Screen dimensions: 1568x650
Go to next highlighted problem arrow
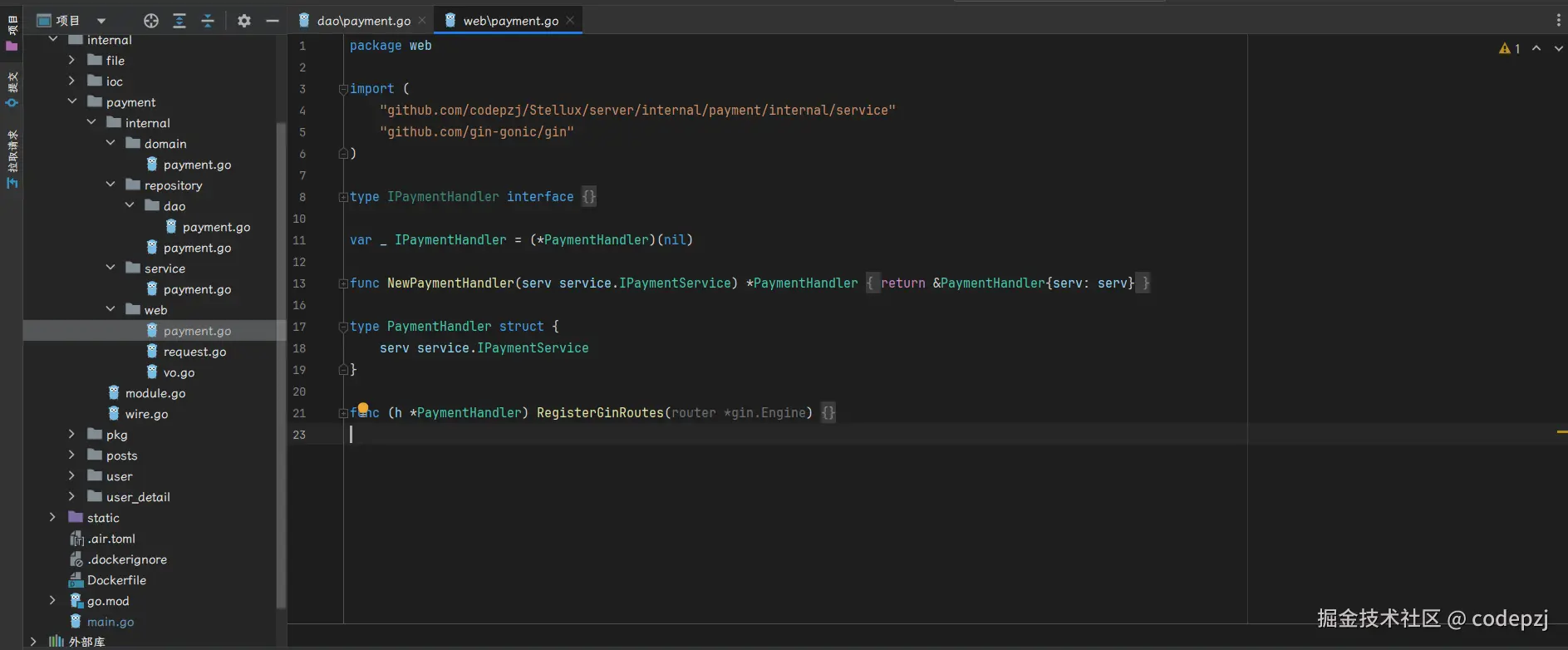[x=1558, y=49]
